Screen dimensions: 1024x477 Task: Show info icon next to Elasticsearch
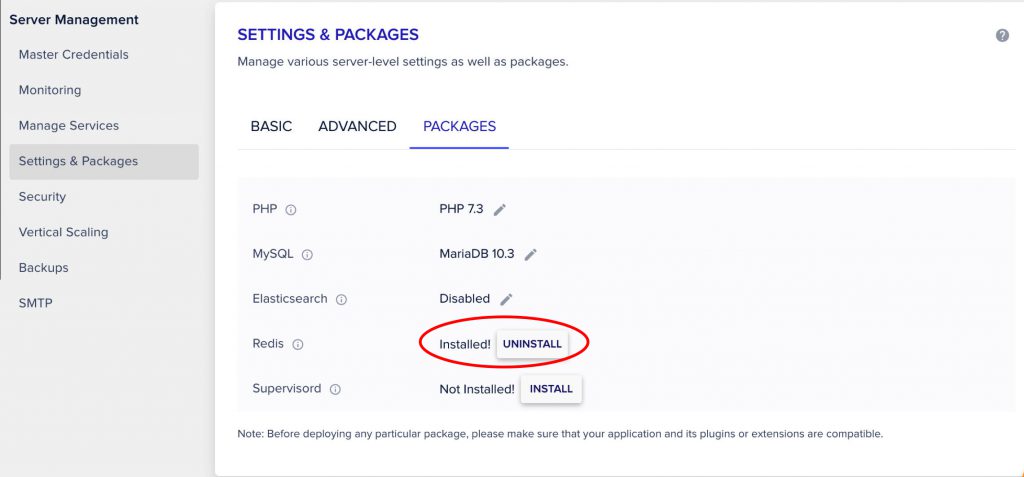coord(341,299)
